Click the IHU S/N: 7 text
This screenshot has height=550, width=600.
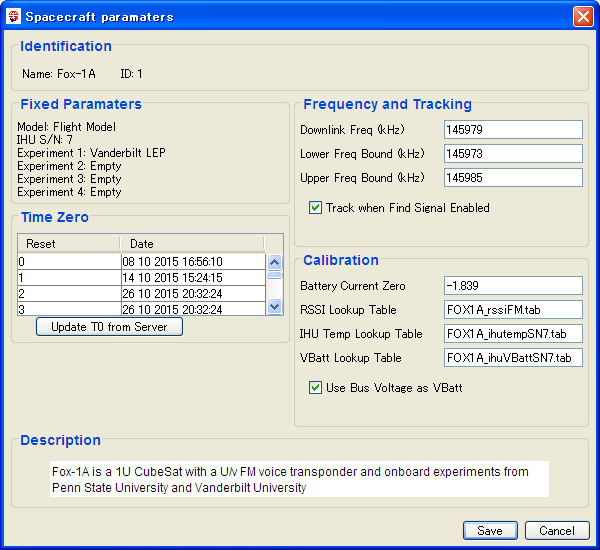pos(45,140)
